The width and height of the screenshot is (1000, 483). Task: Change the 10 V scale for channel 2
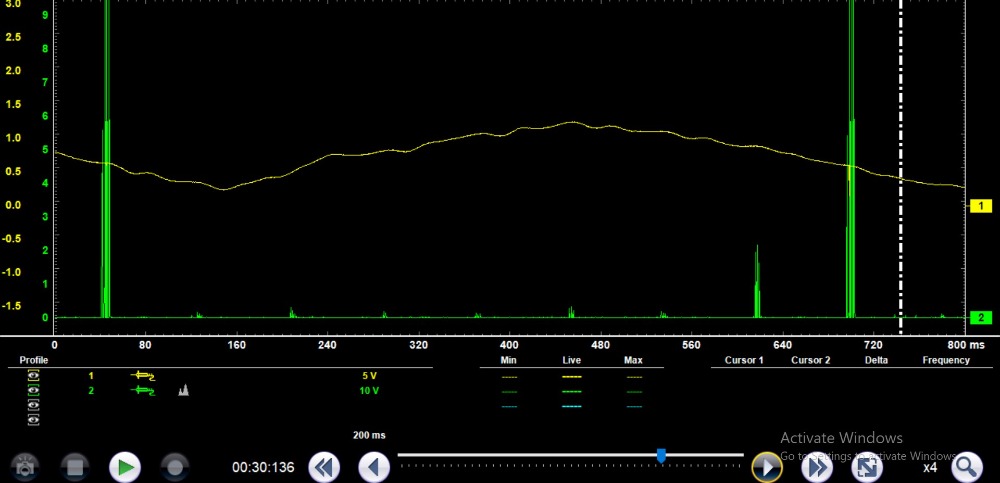pos(368,391)
